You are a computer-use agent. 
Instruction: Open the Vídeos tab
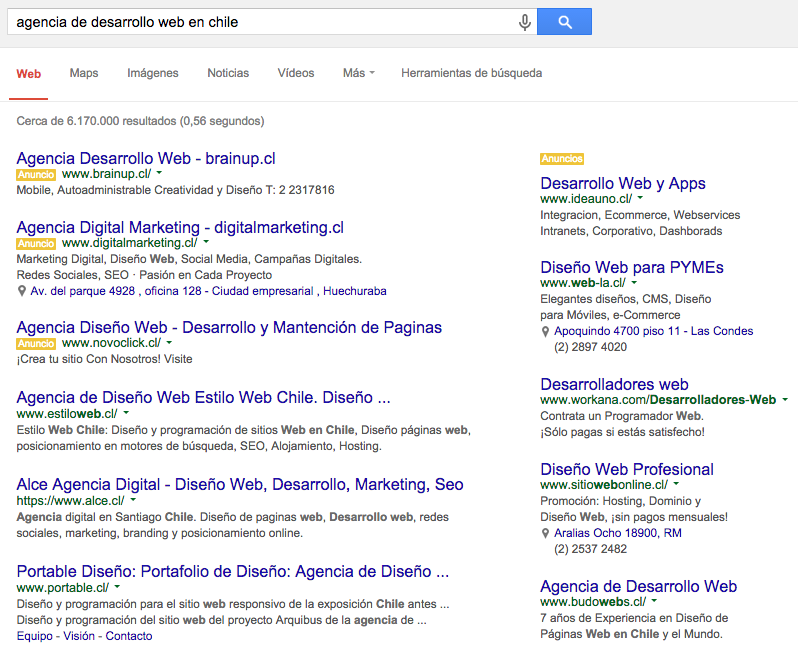click(x=296, y=73)
